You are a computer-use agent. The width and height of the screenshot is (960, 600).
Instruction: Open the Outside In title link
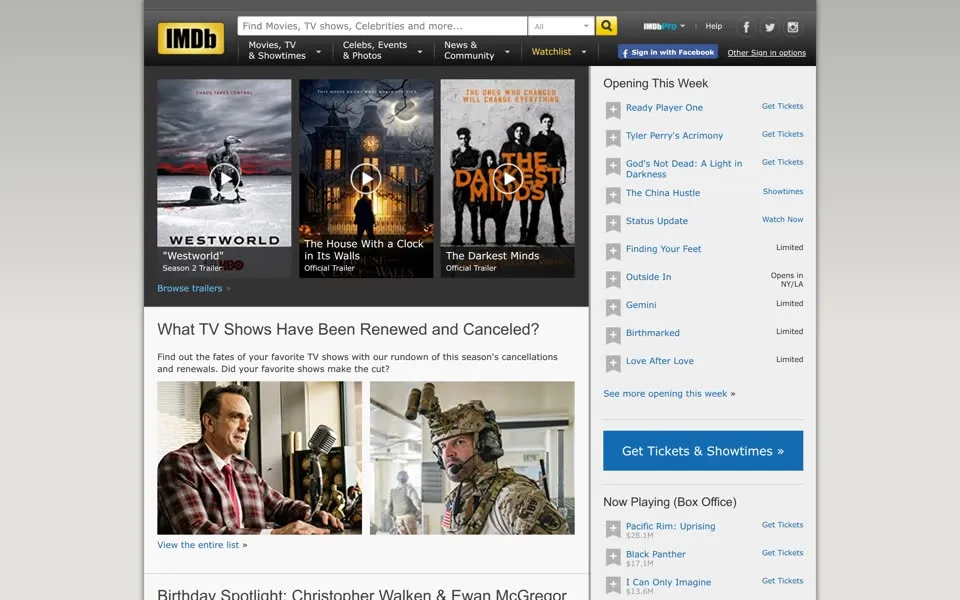(x=648, y=277)
